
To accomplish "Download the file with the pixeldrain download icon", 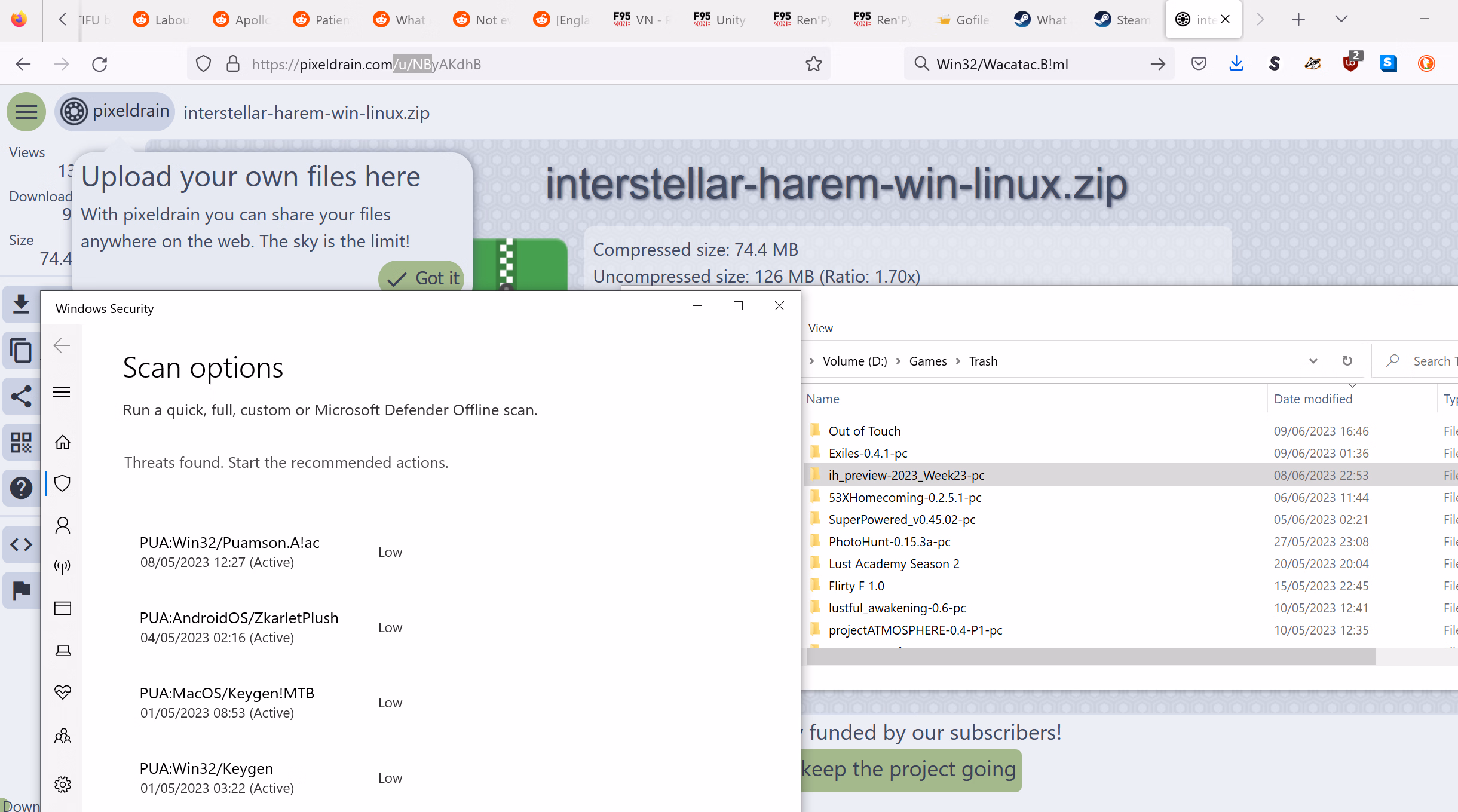I will point(21,304).
